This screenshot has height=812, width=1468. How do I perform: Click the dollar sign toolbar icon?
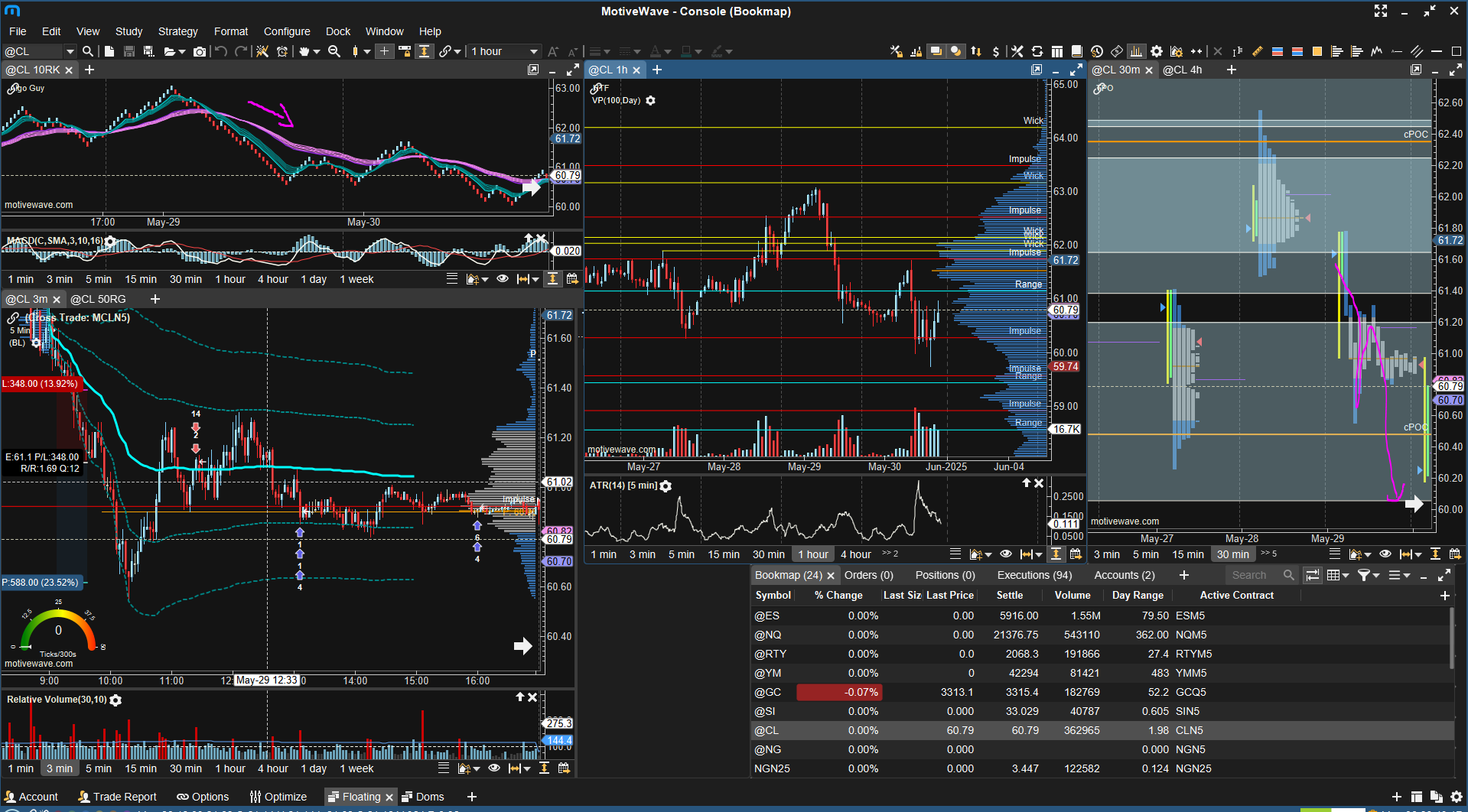point(995,51)
